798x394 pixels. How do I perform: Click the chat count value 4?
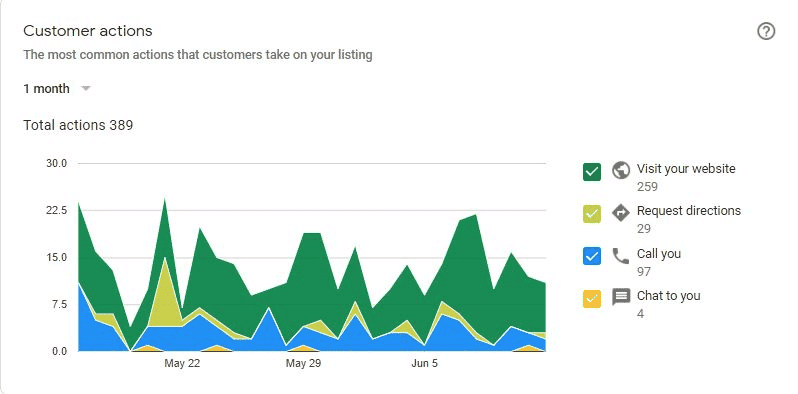click(640, 314)
